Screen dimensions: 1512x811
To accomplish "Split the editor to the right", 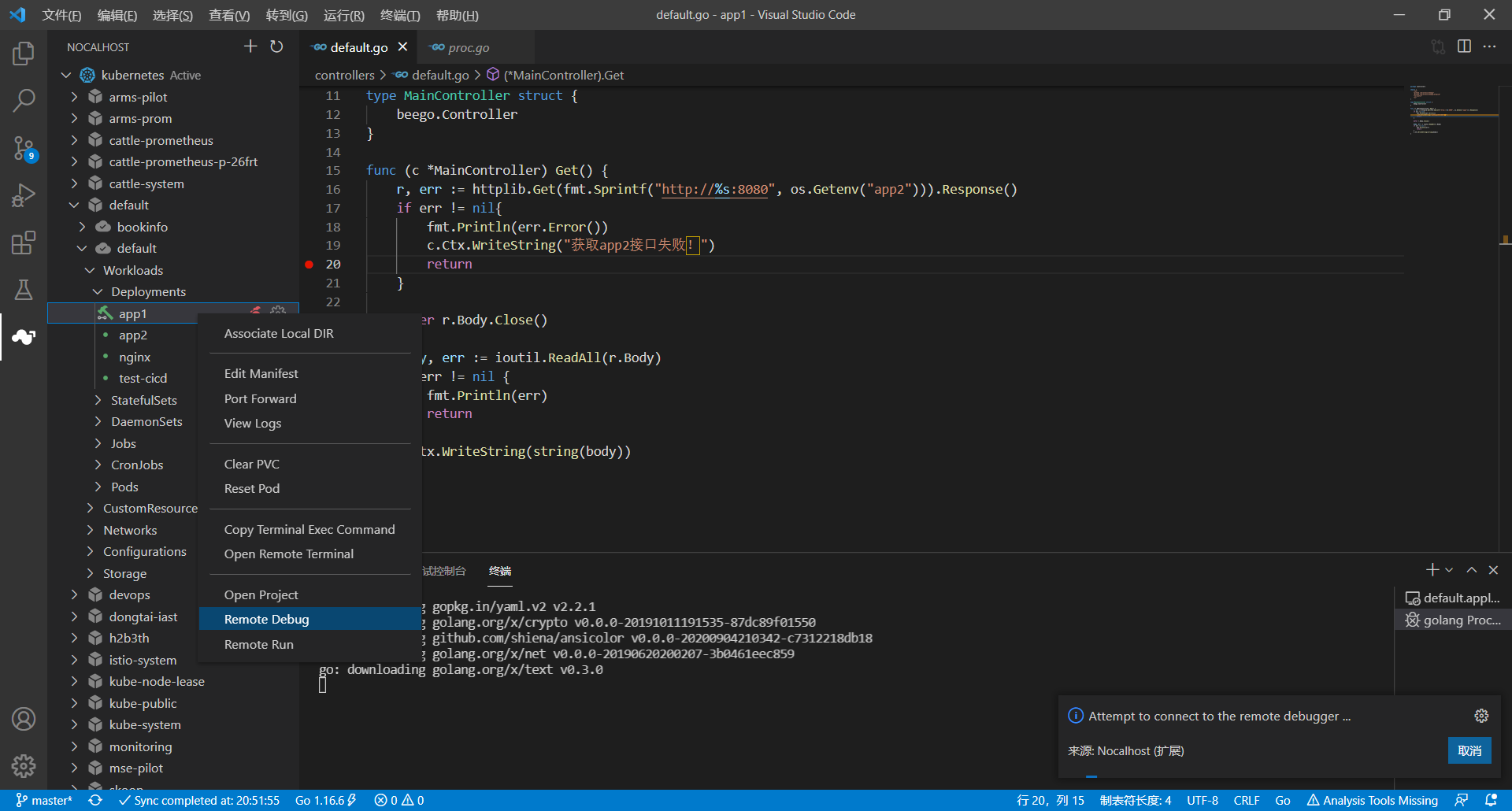I will point(1464,46).
